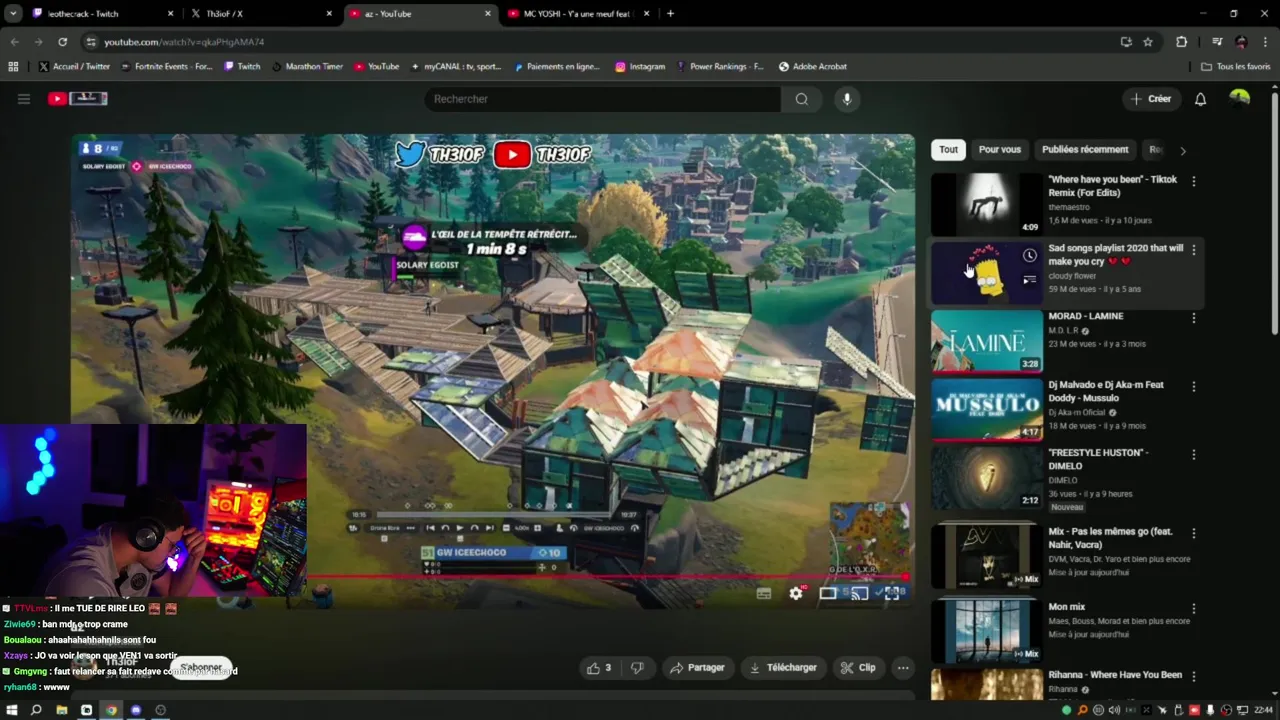Viewport: 1280px width, 720px height.
Task: Click the Partager button
Action: [697, 668]
